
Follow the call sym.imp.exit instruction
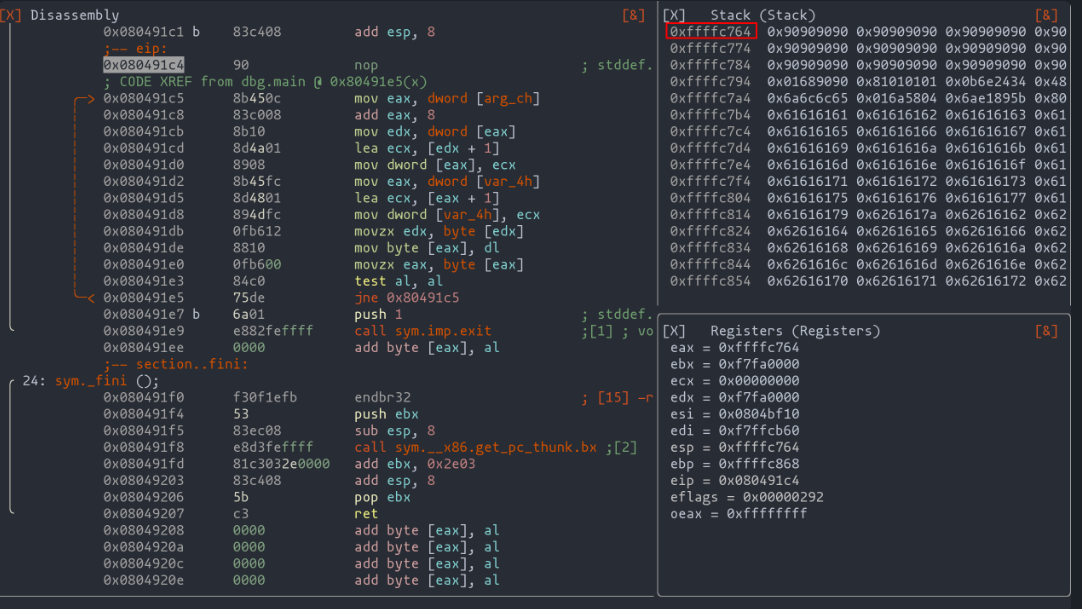(x=423, y=331)
